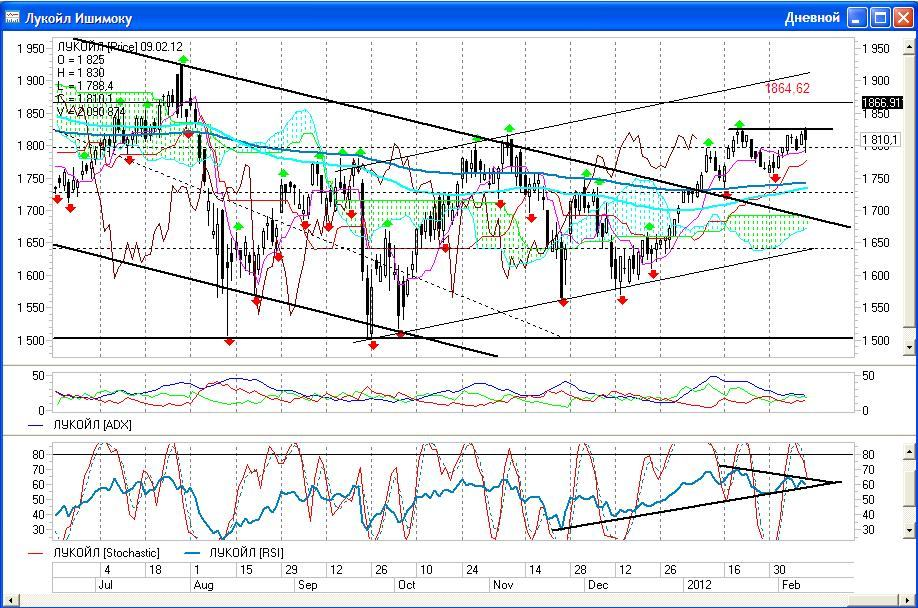The width and height of the screenshot is (918, 608).
Task: Click the oscillator pane scale up arrow
Action: pos(909,452)
